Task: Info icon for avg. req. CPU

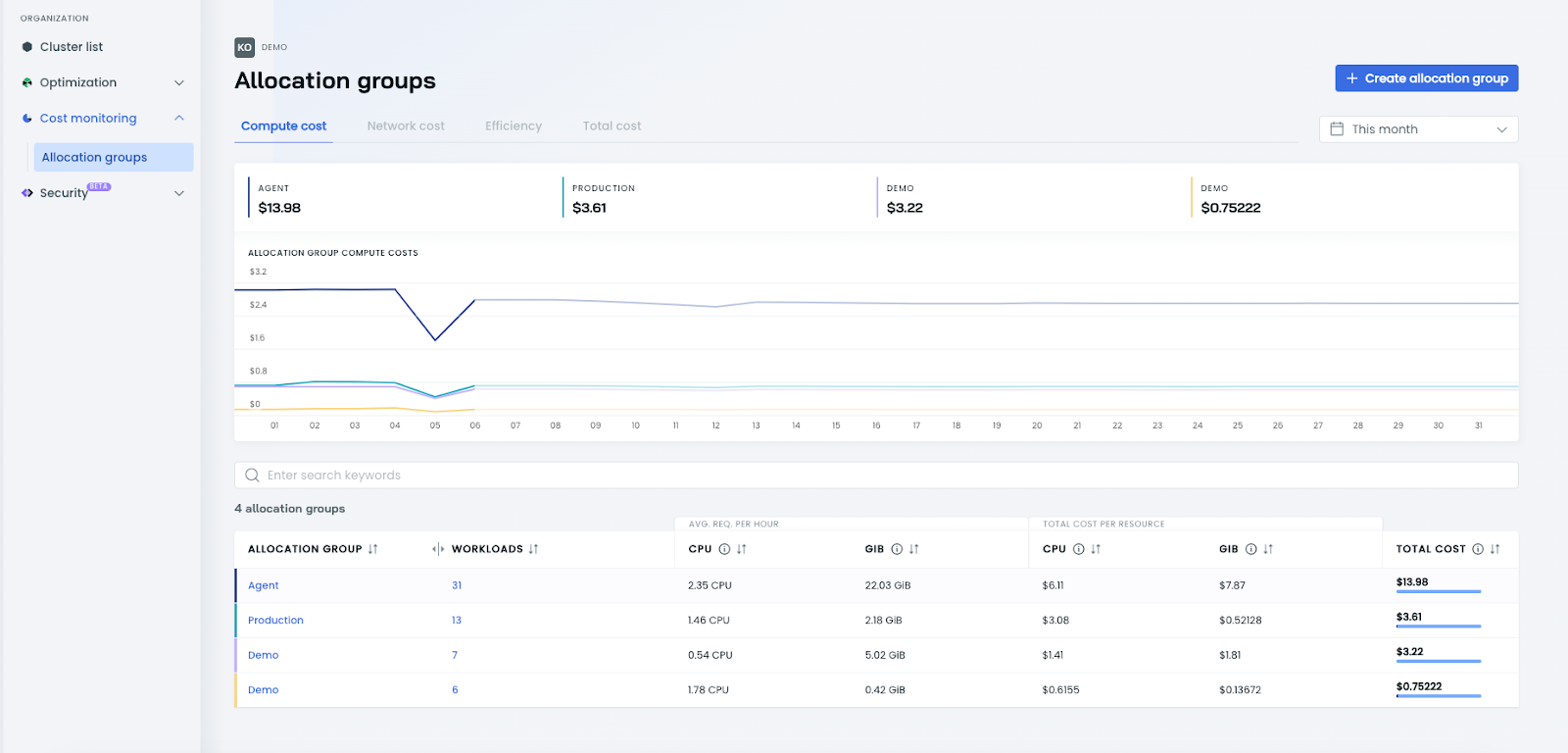Action: point(724,549)
